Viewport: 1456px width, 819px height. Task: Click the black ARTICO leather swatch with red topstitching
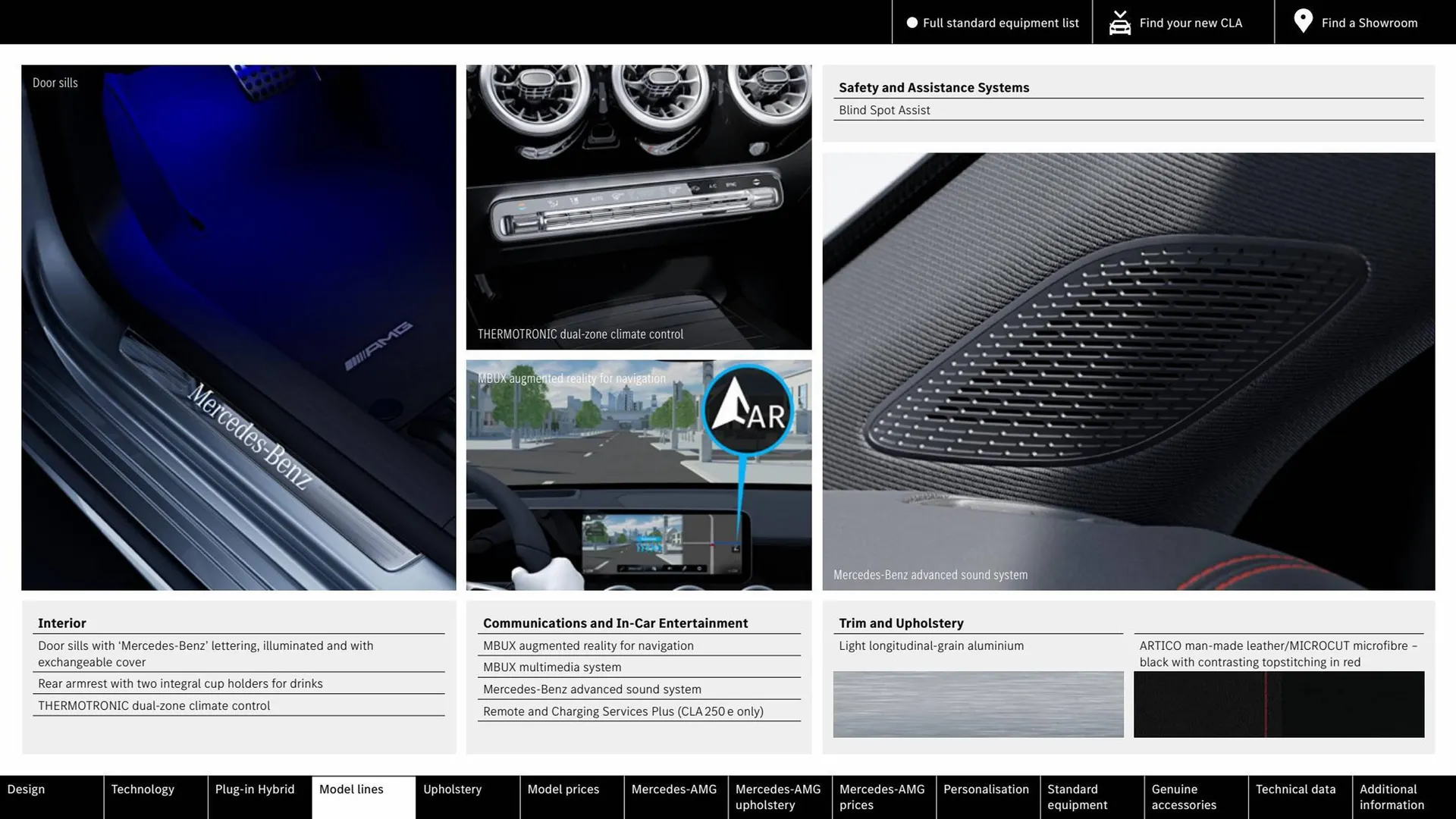coord(1279,704)
